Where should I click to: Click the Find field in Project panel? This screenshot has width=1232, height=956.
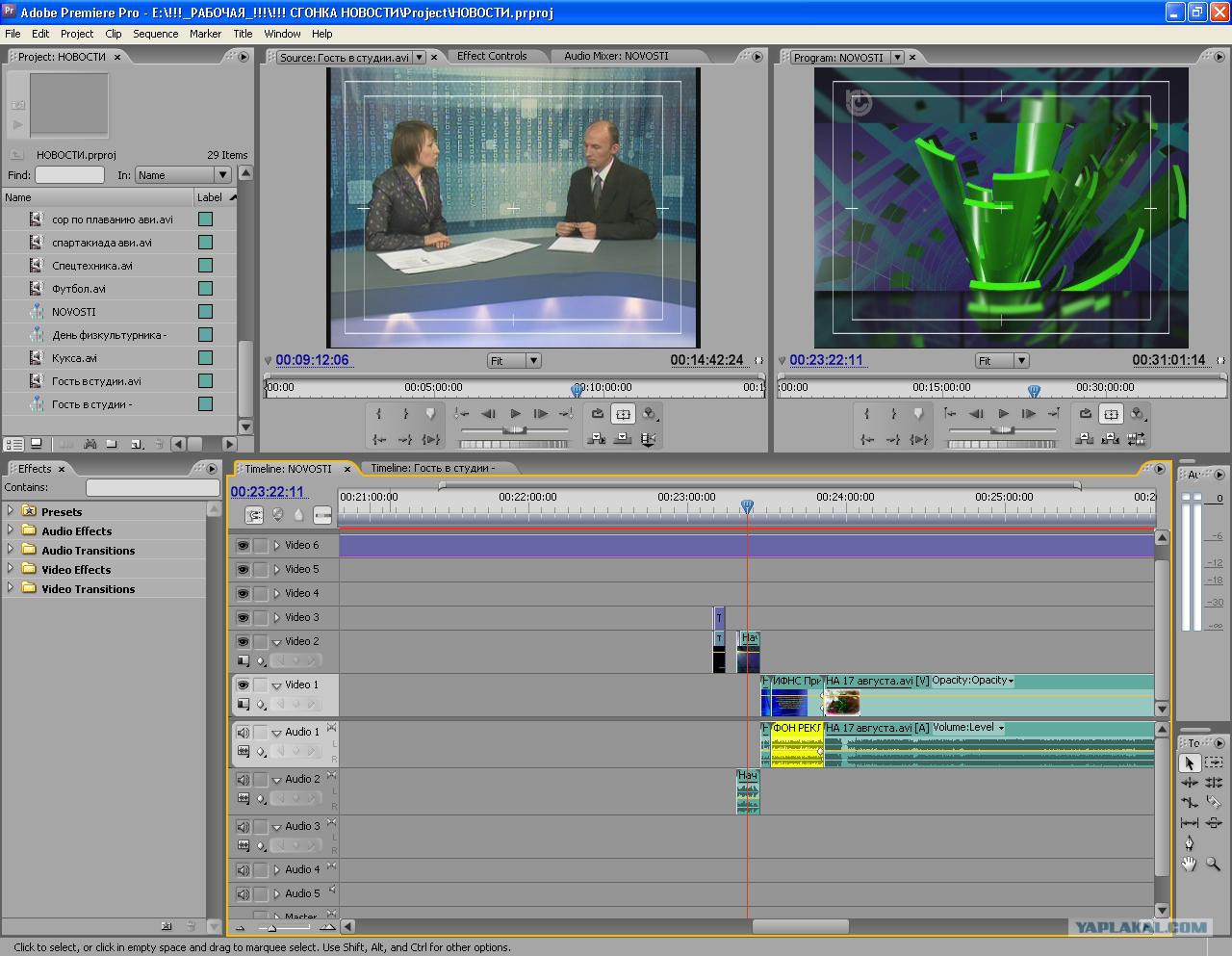pyautogui.click(x=69, y=175)
